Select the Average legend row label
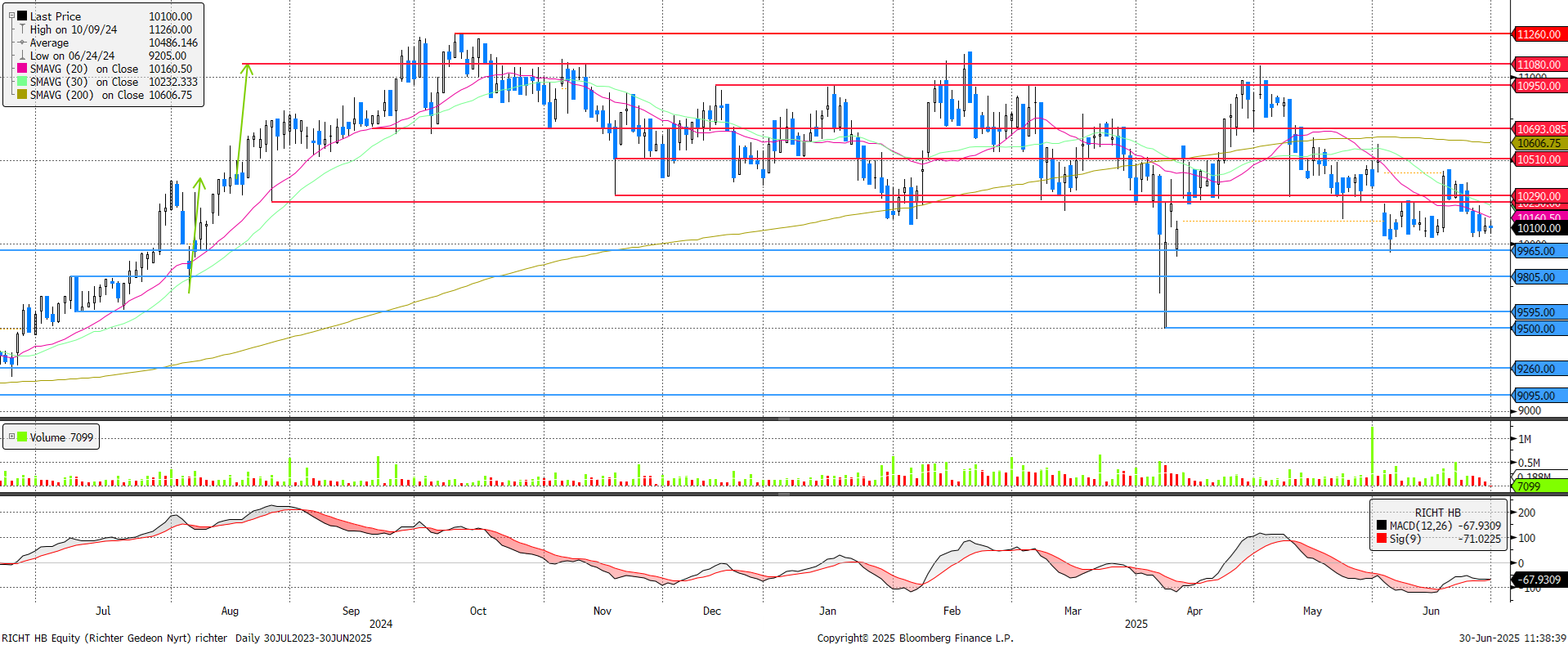 coord(49,43)
